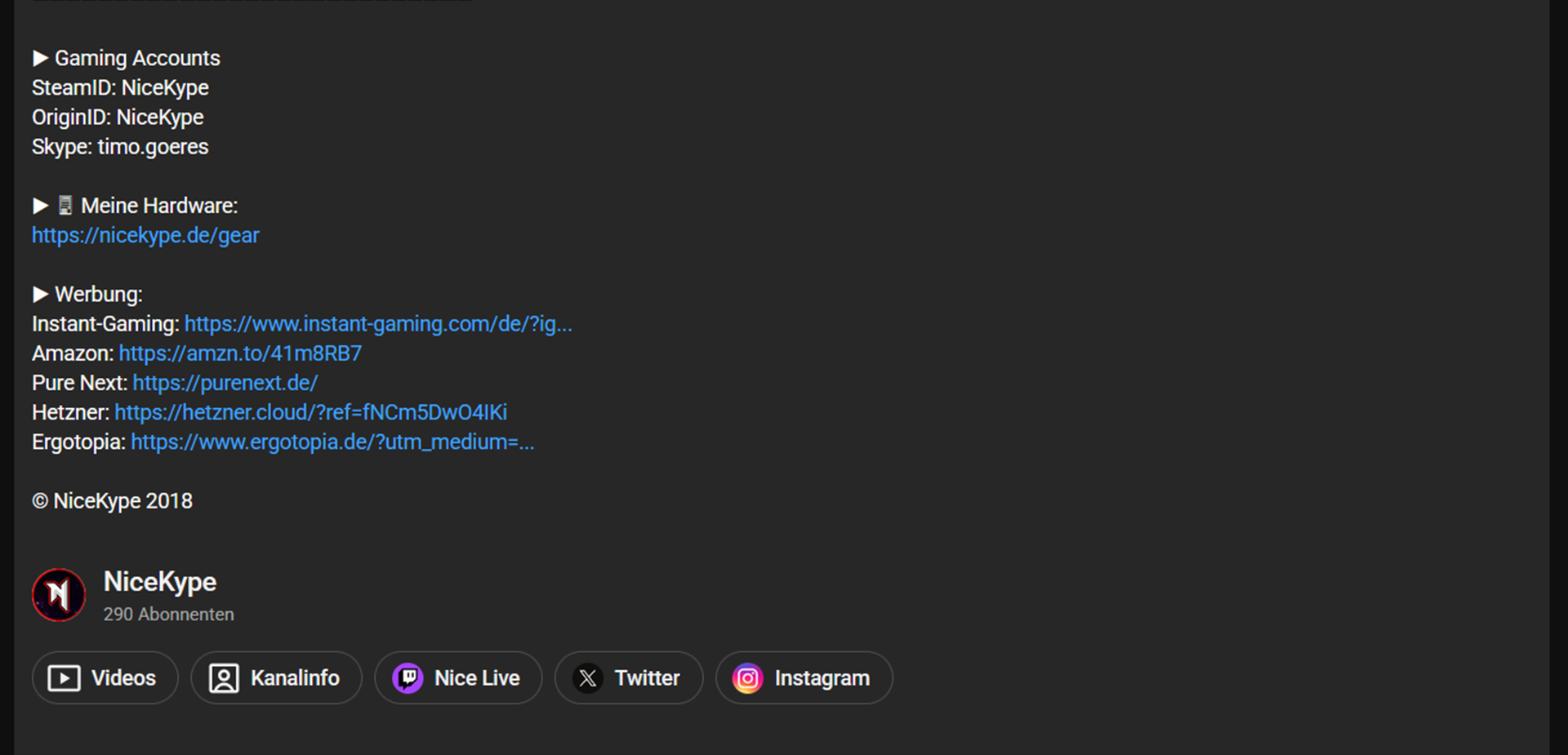Click the X logo icon

coord(587,678)
